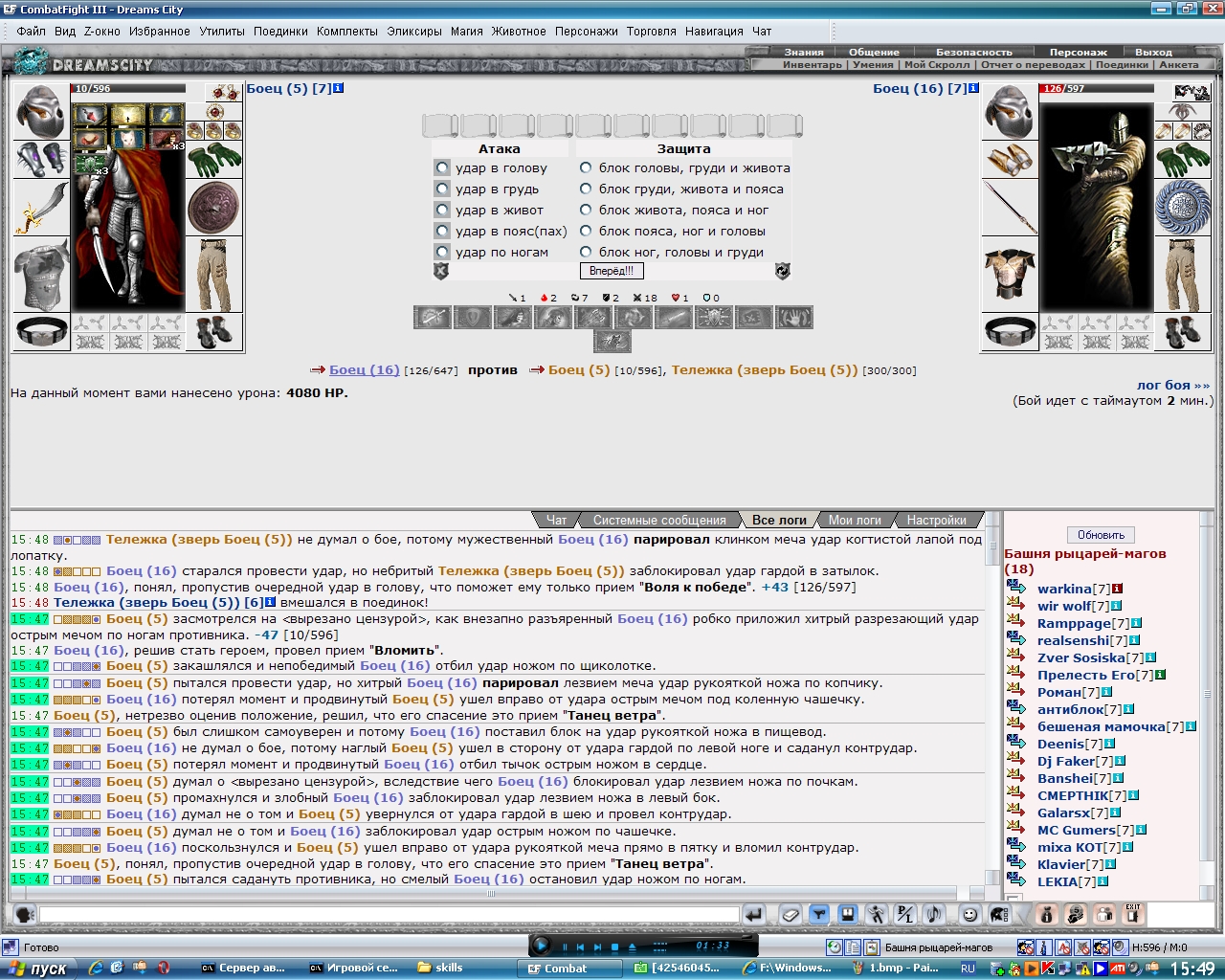Switch to the Умения tab
This screenshot has width=1225, height=980.
pos(873,65)
